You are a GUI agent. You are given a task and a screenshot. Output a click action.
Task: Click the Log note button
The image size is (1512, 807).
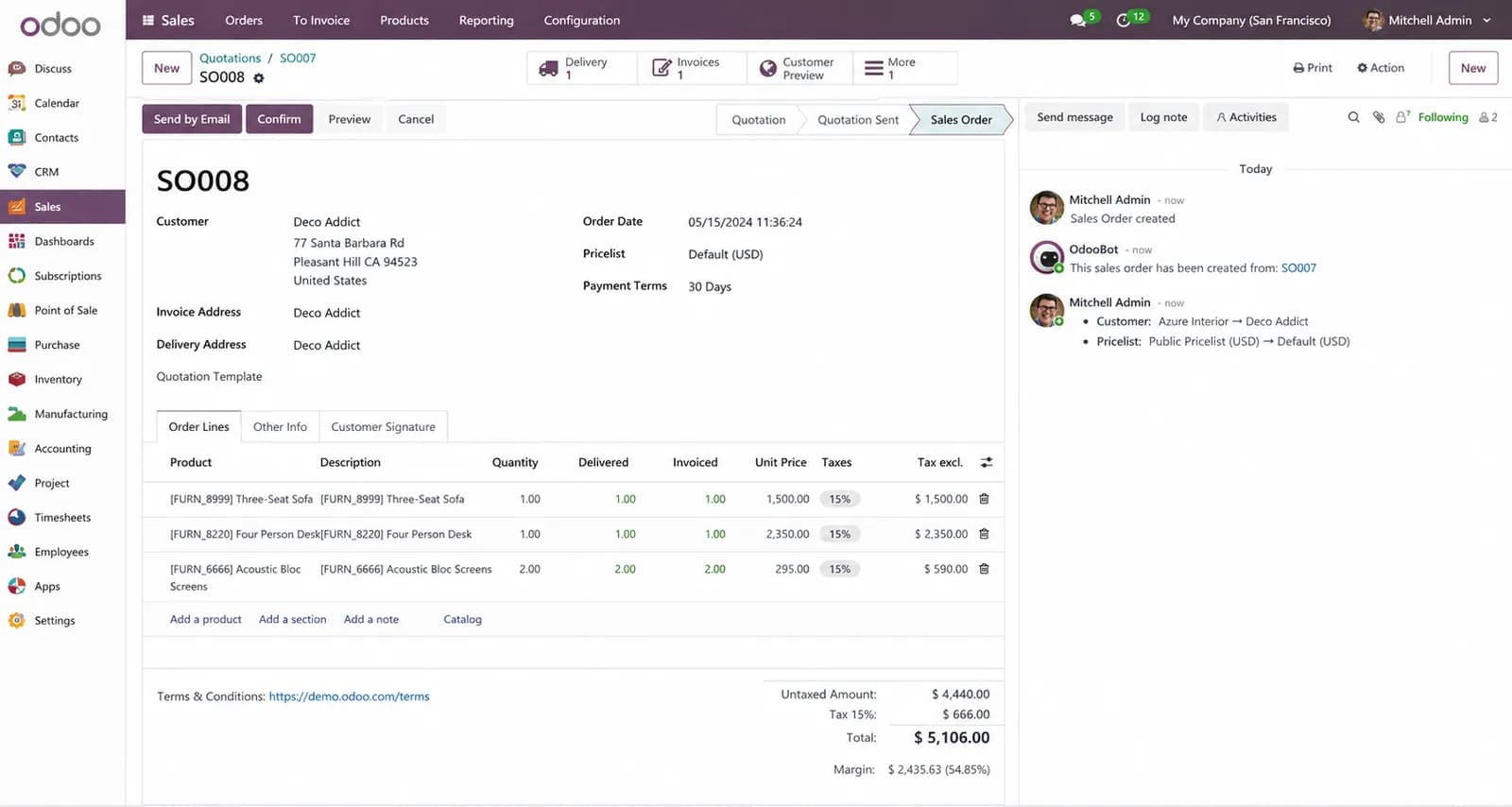[1163, 117]
